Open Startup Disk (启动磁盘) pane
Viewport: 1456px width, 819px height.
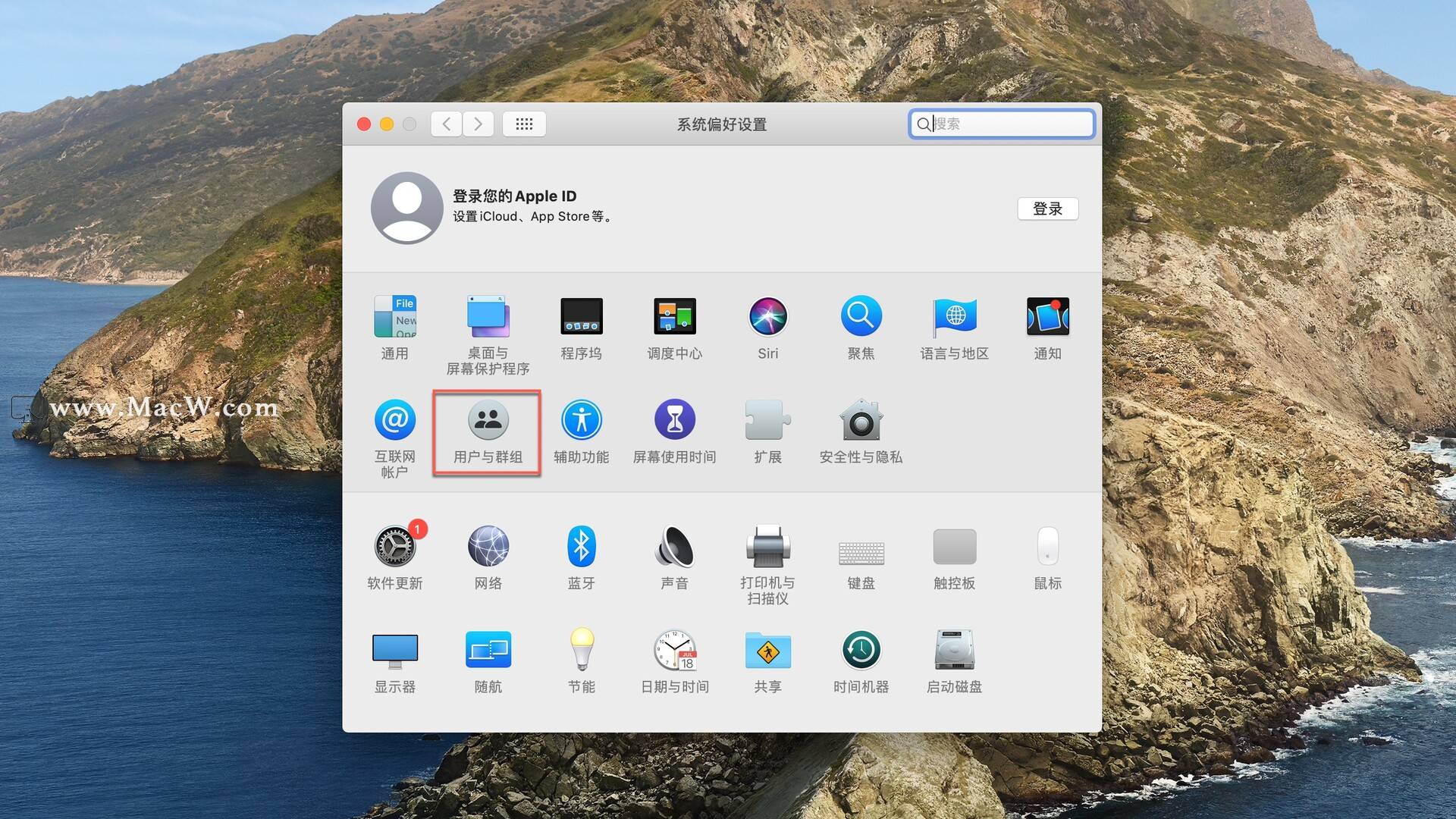point(954,651)
